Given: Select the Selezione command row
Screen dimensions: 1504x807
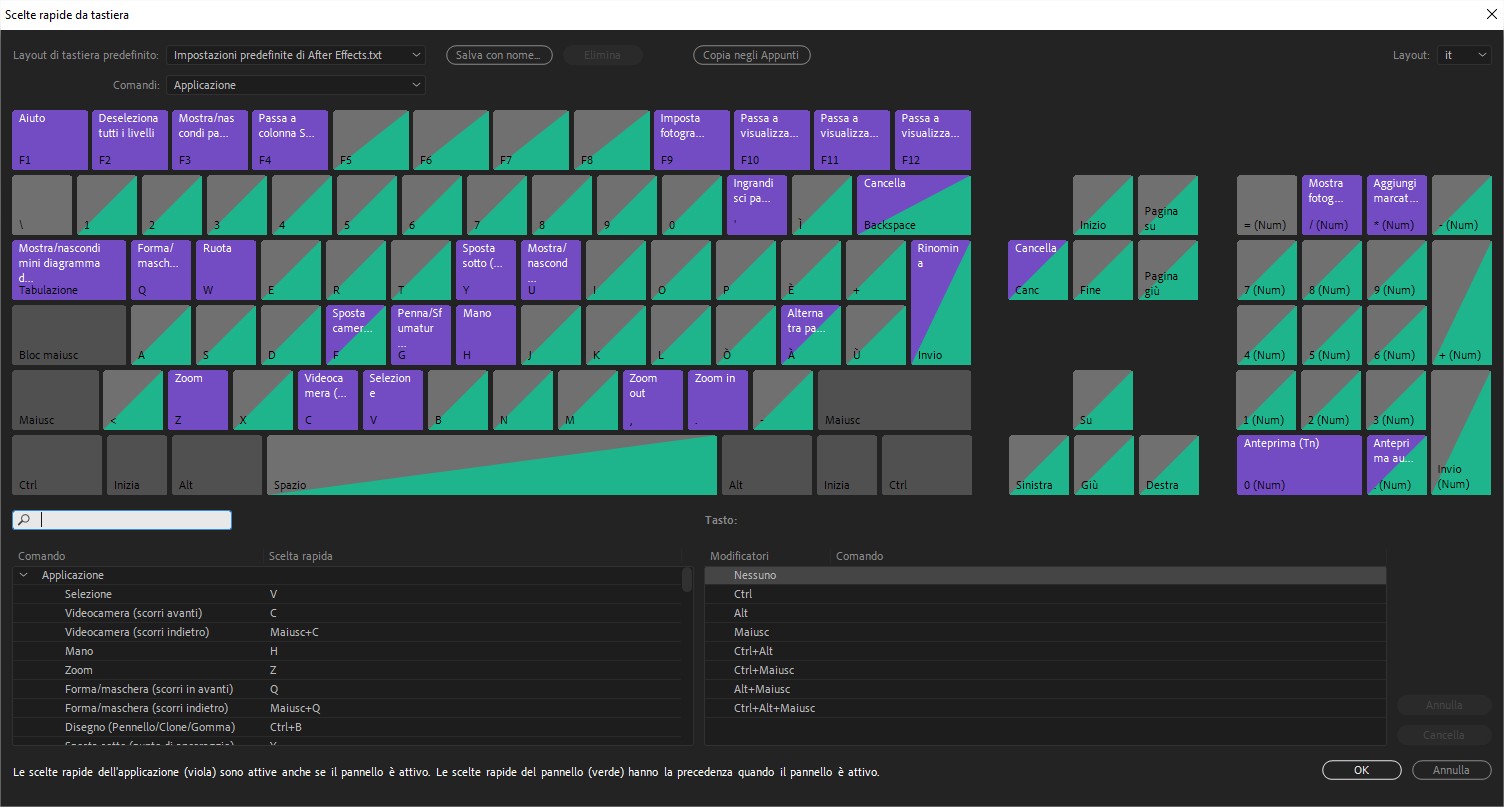Looking at the screenshot, I should coord(346,594).
